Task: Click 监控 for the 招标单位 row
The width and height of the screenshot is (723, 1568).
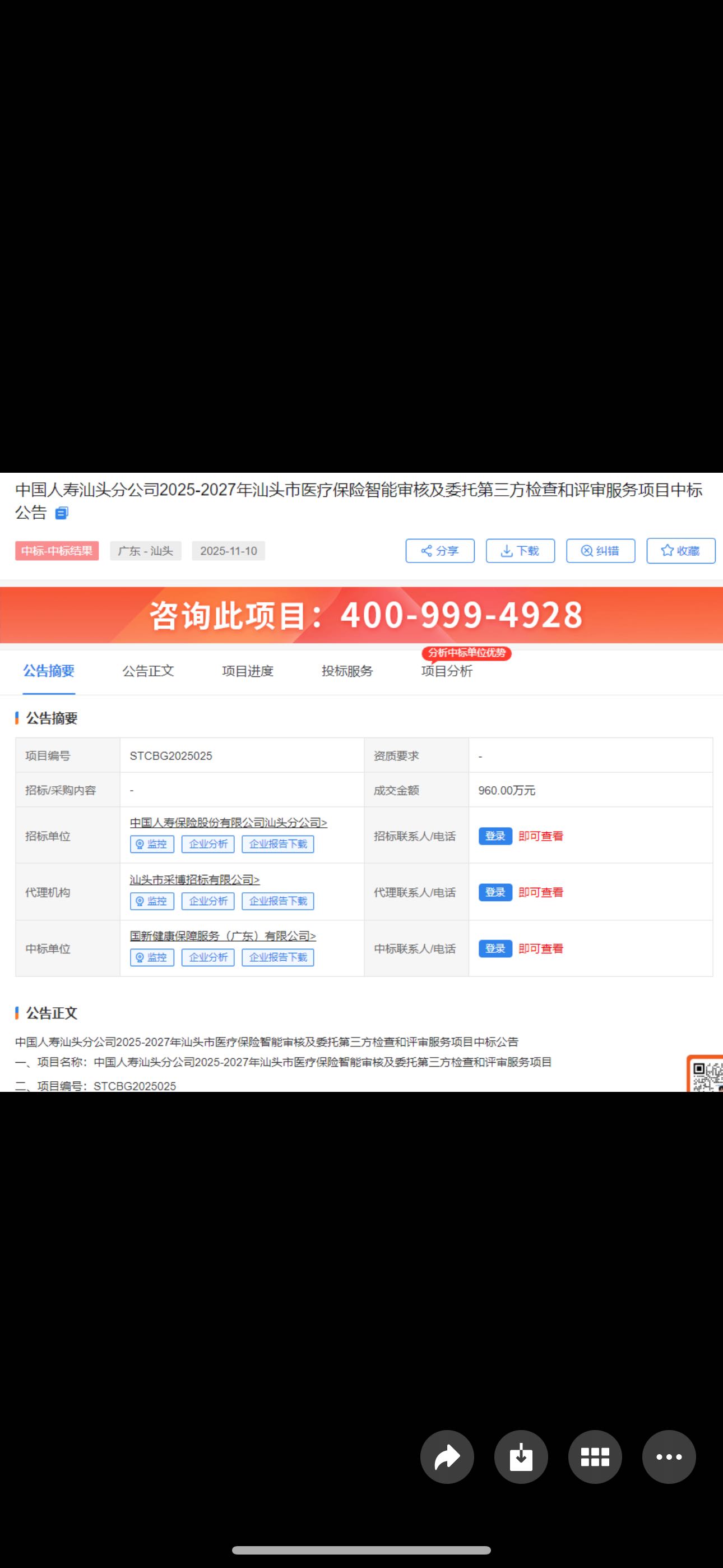Action: pos(152,844)
